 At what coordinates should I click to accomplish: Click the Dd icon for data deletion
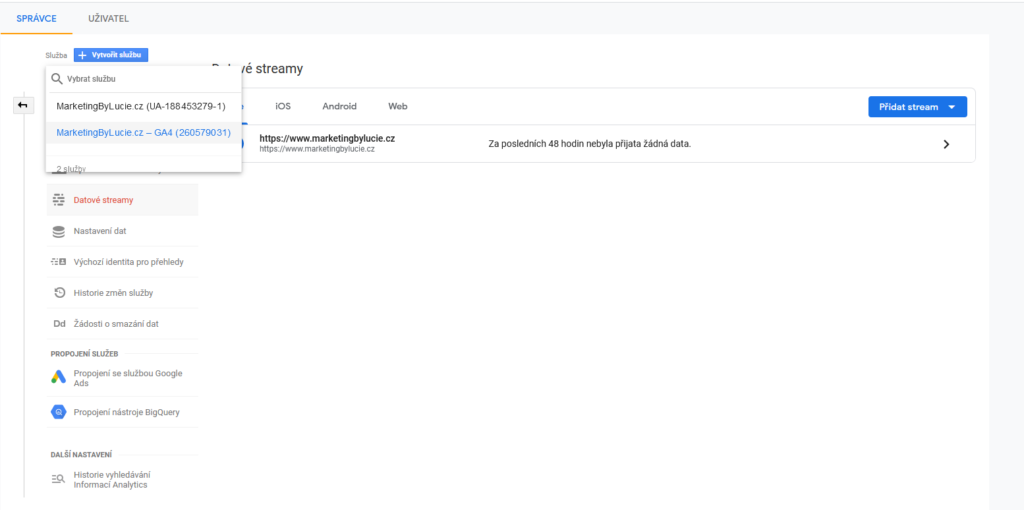[x=59, y=324]
